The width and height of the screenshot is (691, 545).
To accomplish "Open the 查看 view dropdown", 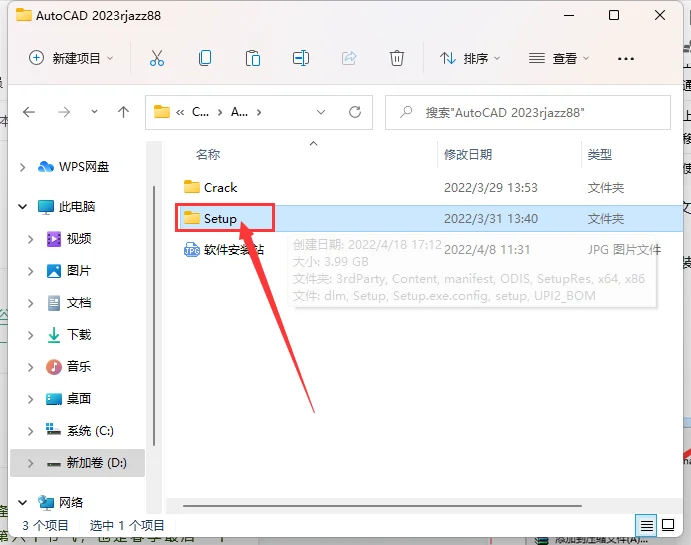I will [x=559, y=58].
